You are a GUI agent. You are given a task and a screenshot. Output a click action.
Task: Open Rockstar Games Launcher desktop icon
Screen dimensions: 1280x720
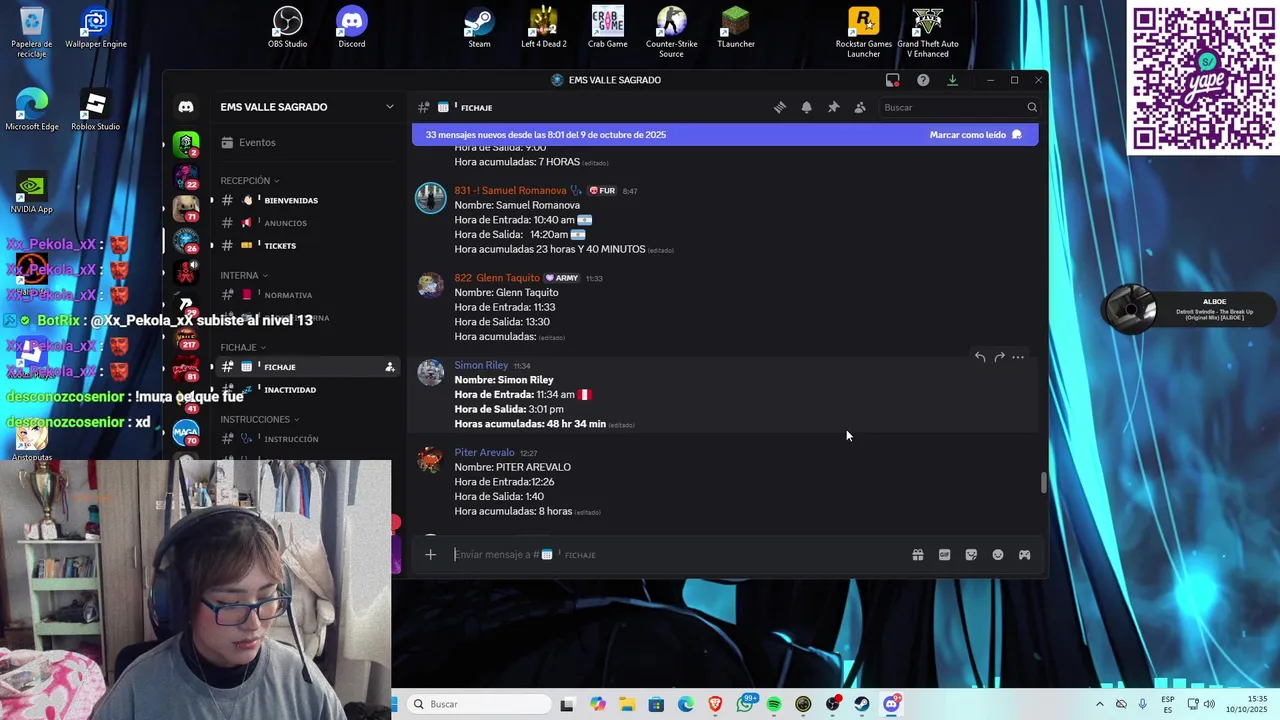[x=863, y=32]
